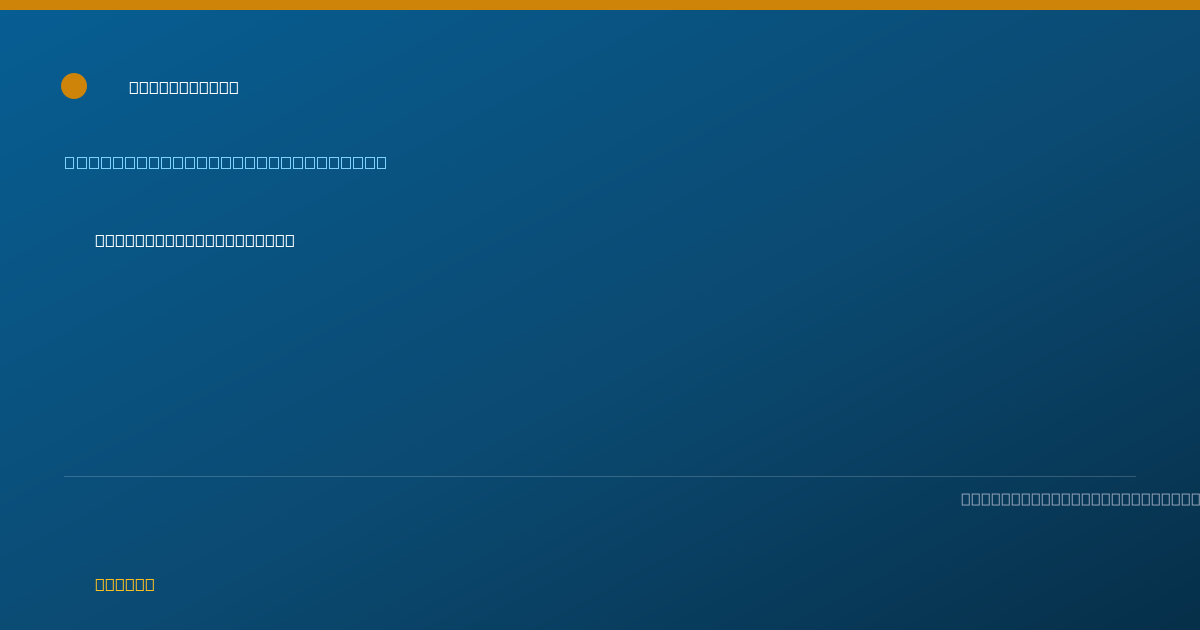Viewport: 1200px width, 630px height.
Task: Click the gray caption text below the divider
Action: coord(1080,499)
